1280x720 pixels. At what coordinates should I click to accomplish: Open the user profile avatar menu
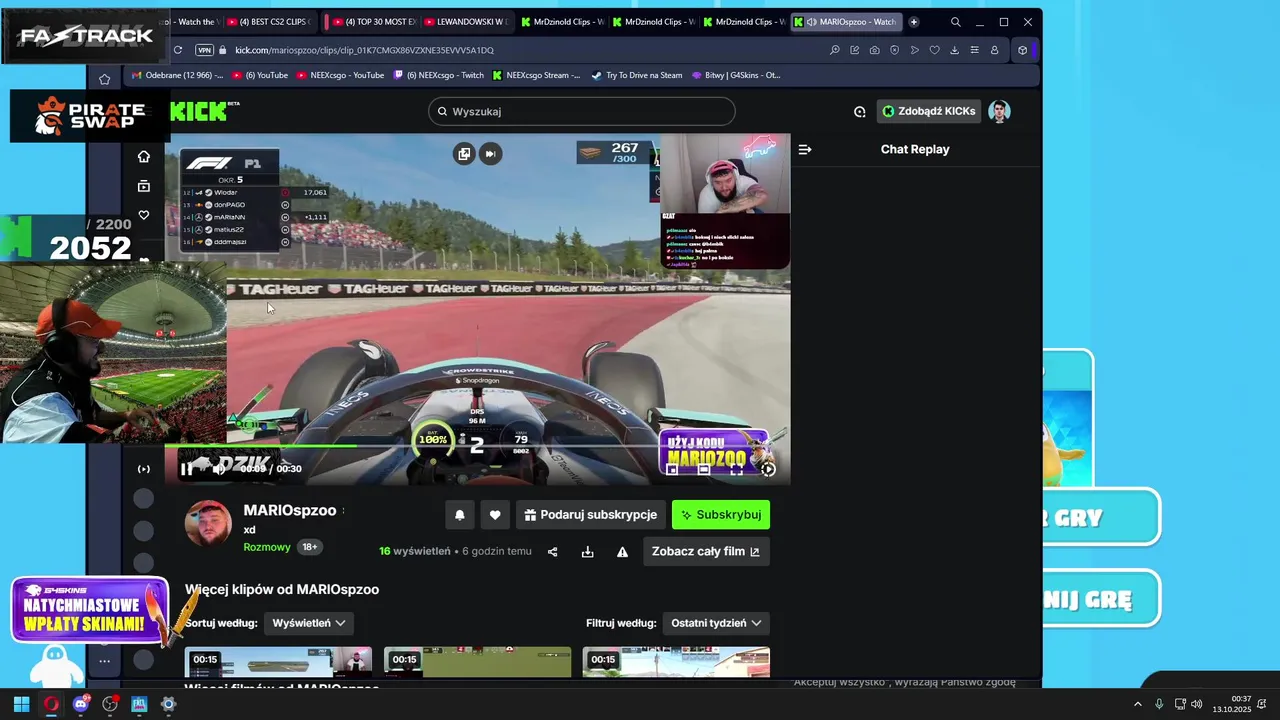pos(999,111)
